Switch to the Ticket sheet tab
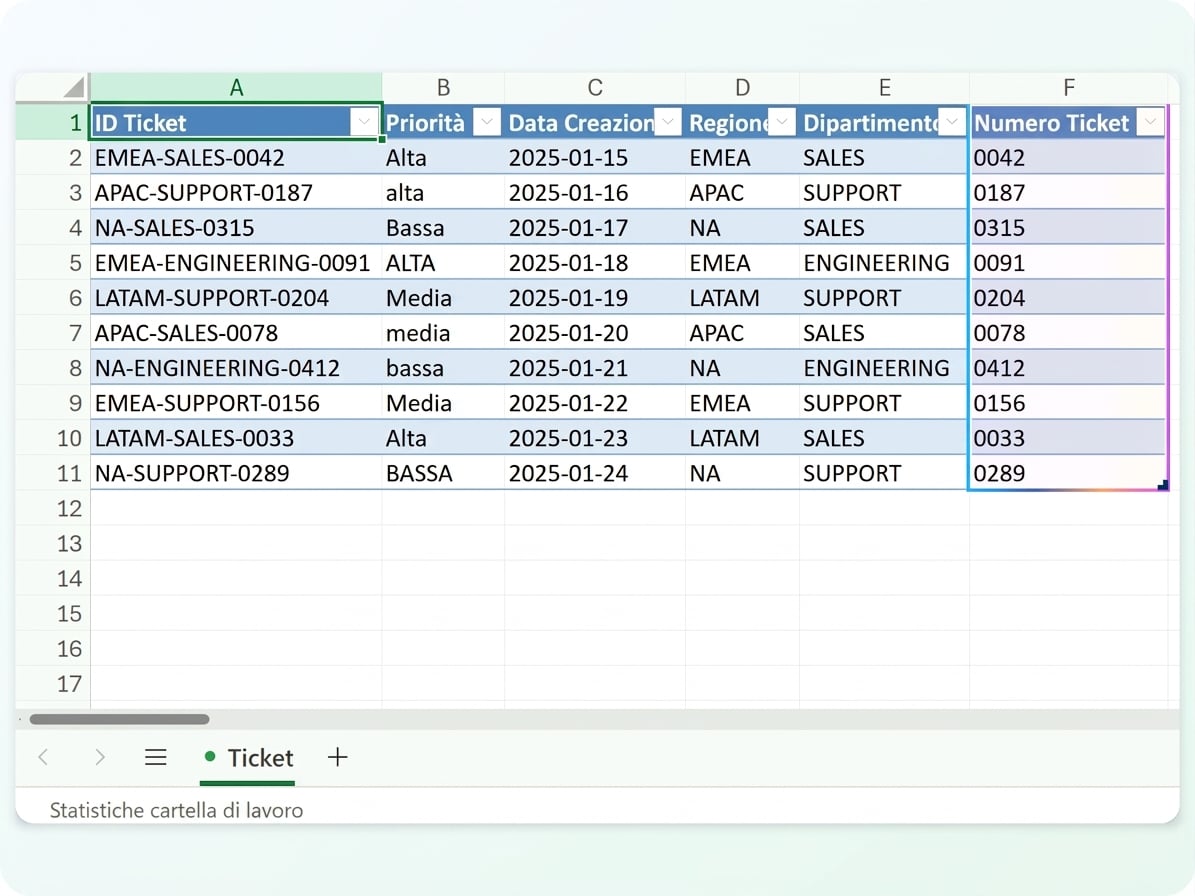Screen dimensions: 1195x896 pyautogui.click(x=248, y=758)
